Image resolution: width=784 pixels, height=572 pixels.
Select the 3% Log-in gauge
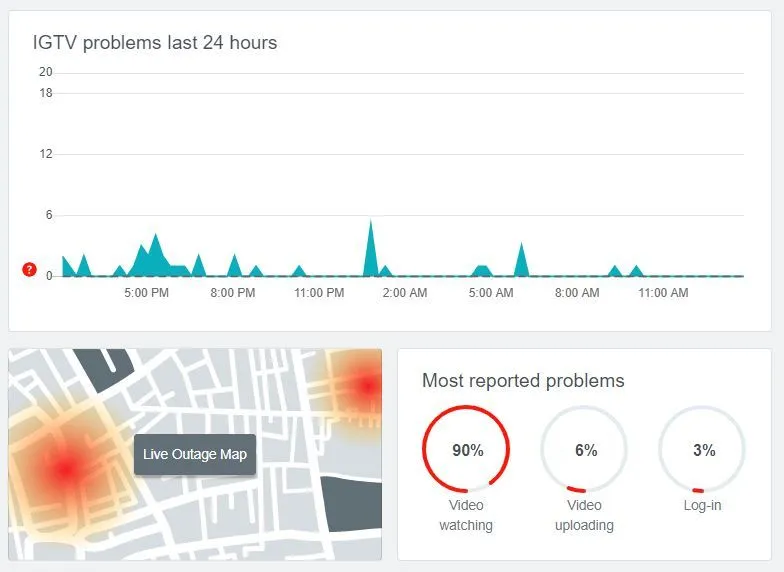click(x=702, y=448)
